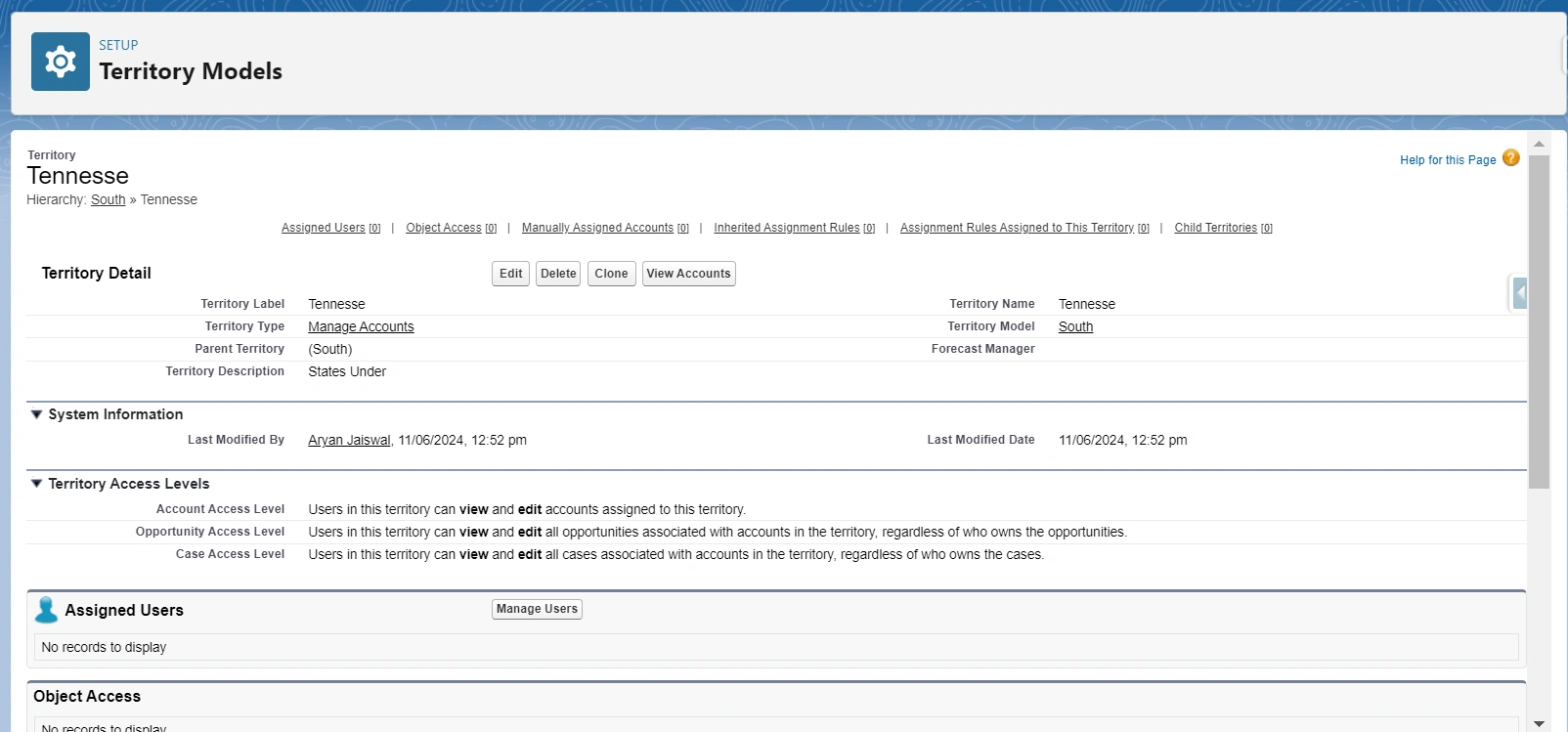Collapse the System Information section

pos(37,414)
